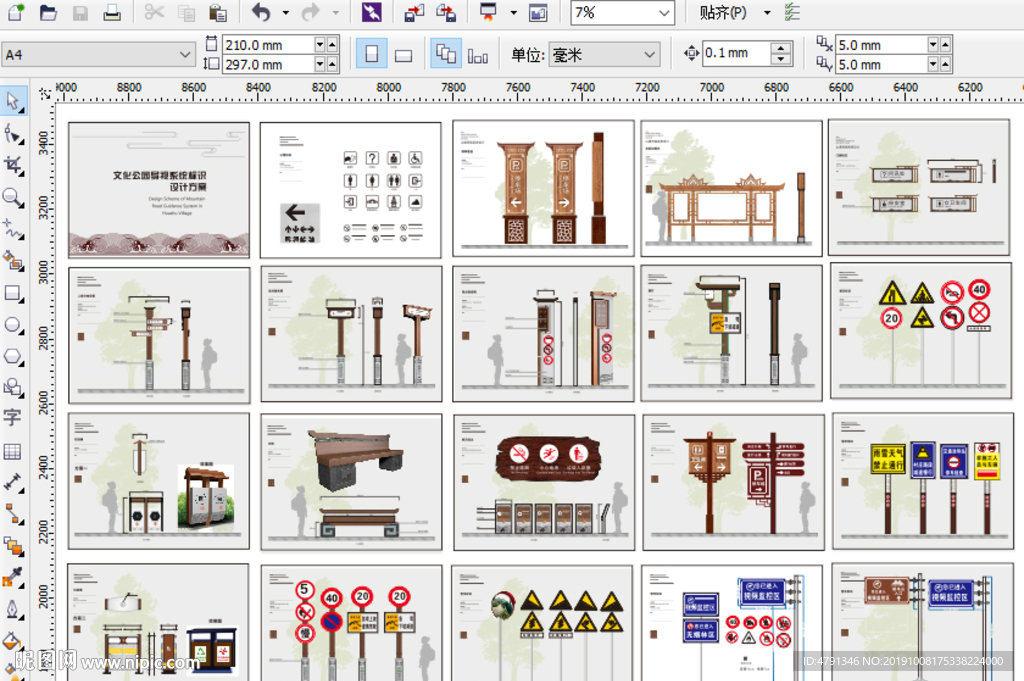The image size is (1024, 681).
Task: Select the page with the wooden bench
Action: coord(351,482)
